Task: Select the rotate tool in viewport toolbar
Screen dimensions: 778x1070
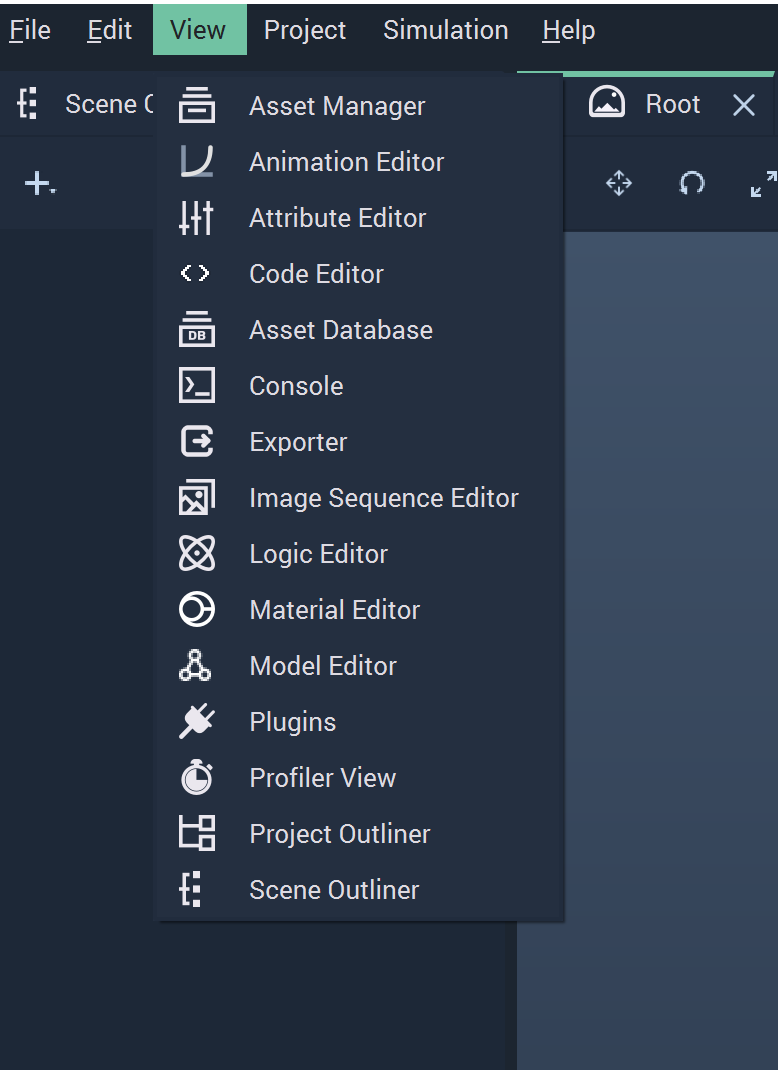Action: [691, 184]
